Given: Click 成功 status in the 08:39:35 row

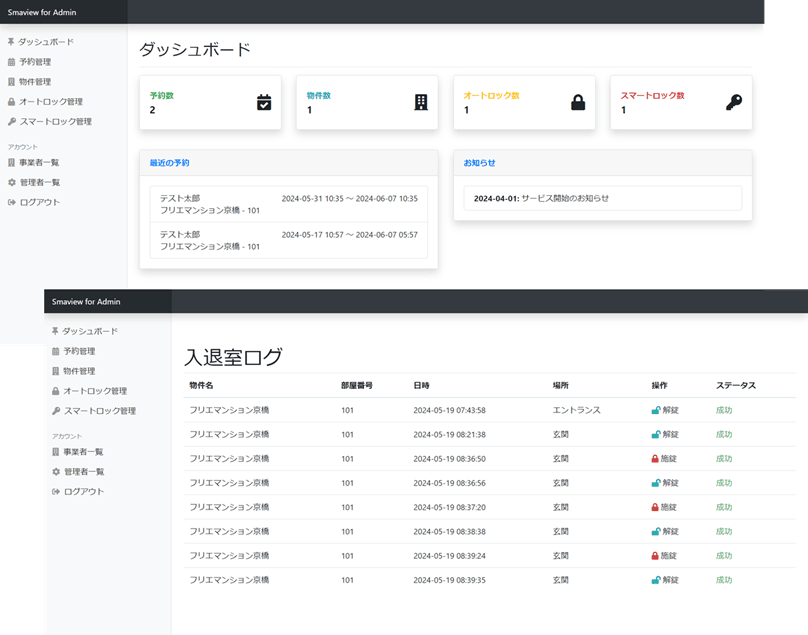Looking at the screenshot, I should 724,580.
